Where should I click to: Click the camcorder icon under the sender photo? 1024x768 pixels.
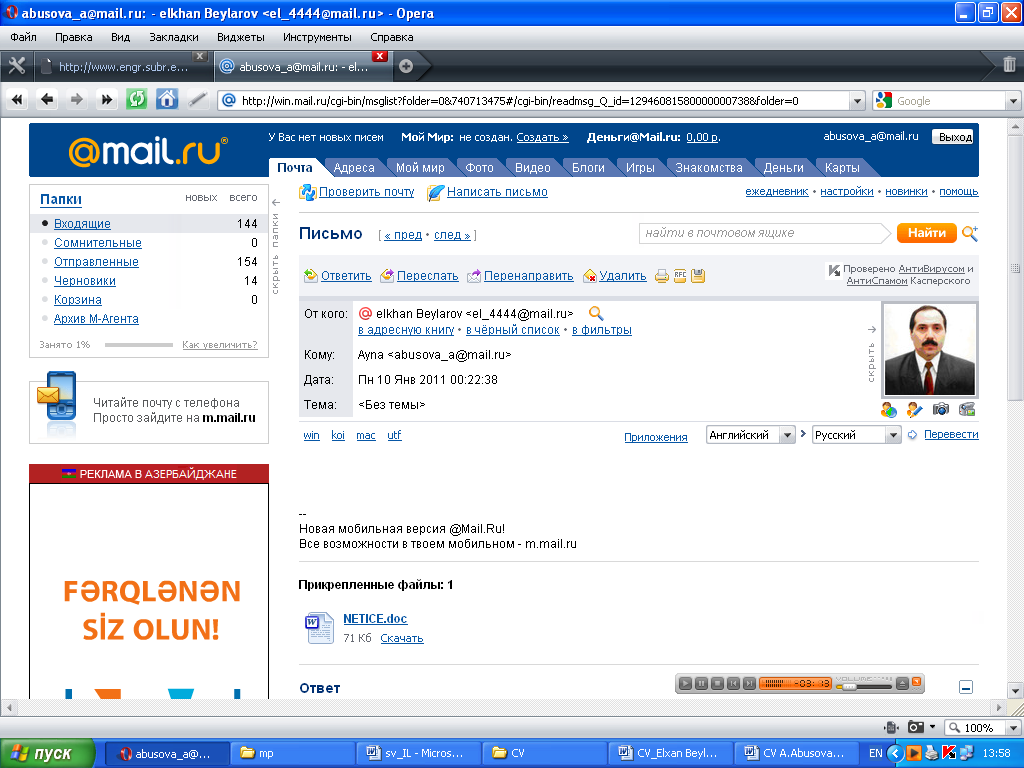(x=967, y=409)
